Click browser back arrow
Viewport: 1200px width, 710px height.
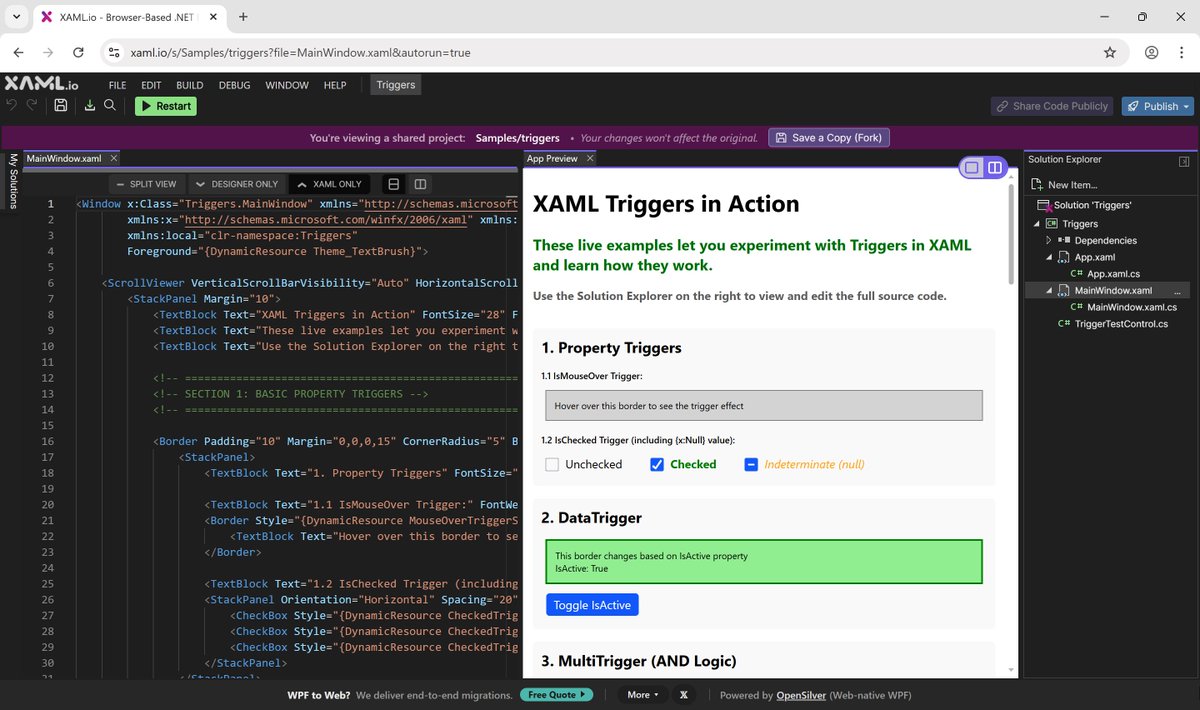[19, 52]
